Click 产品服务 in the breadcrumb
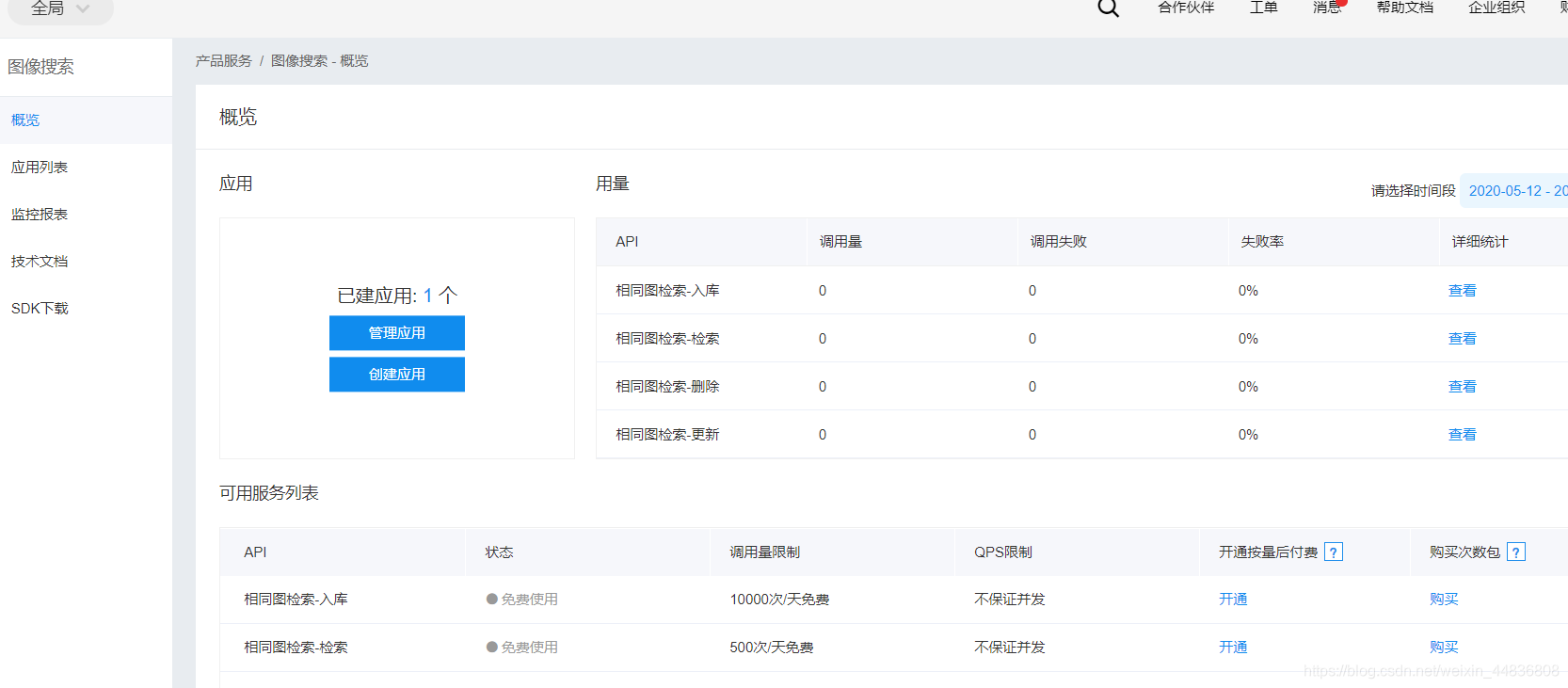 [x=224, y=61]
